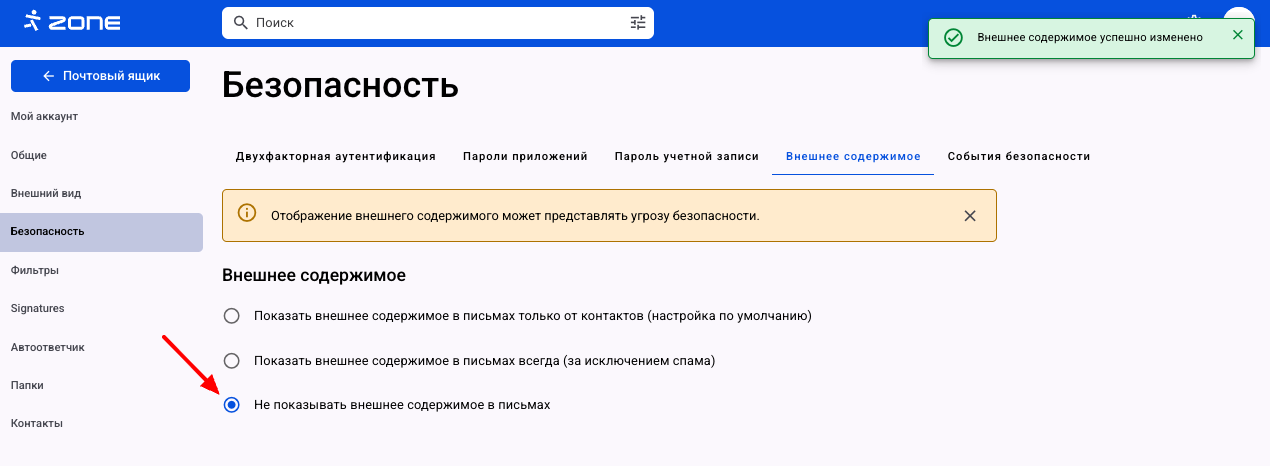This screenshot has height=466, width=1270.
Task: Dismiss the green success notification
Action: coord(1238,36)
